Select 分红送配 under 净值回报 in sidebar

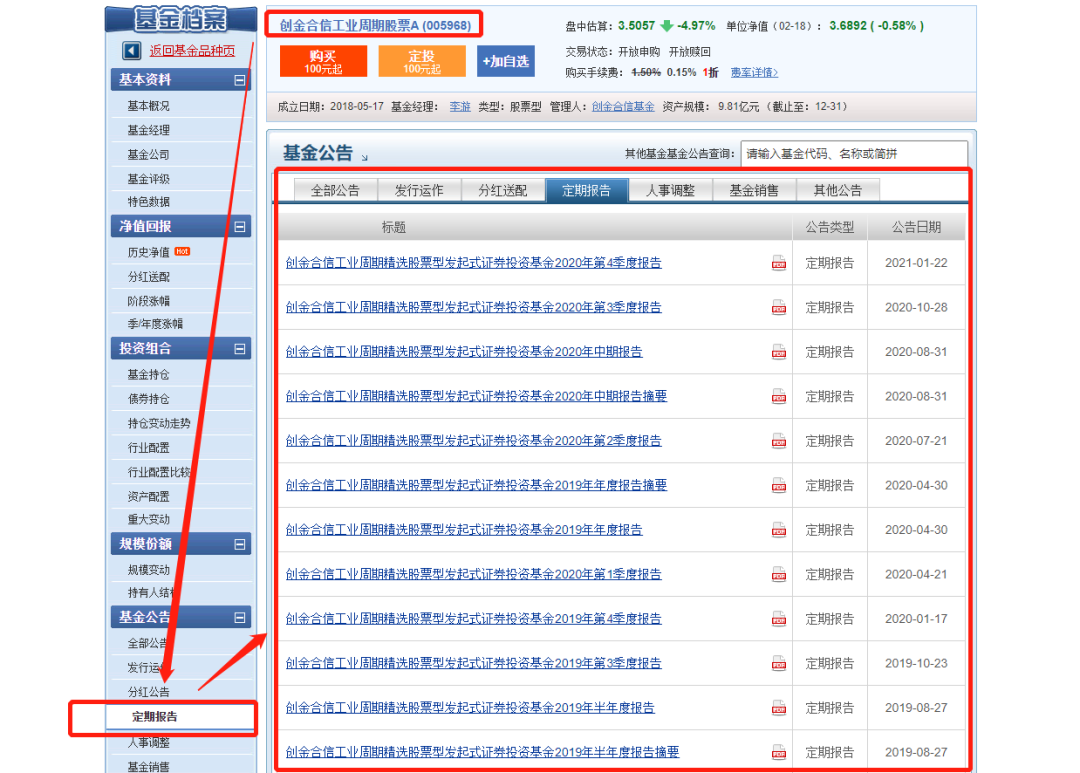pyautogui.click(x=148, y=277)
